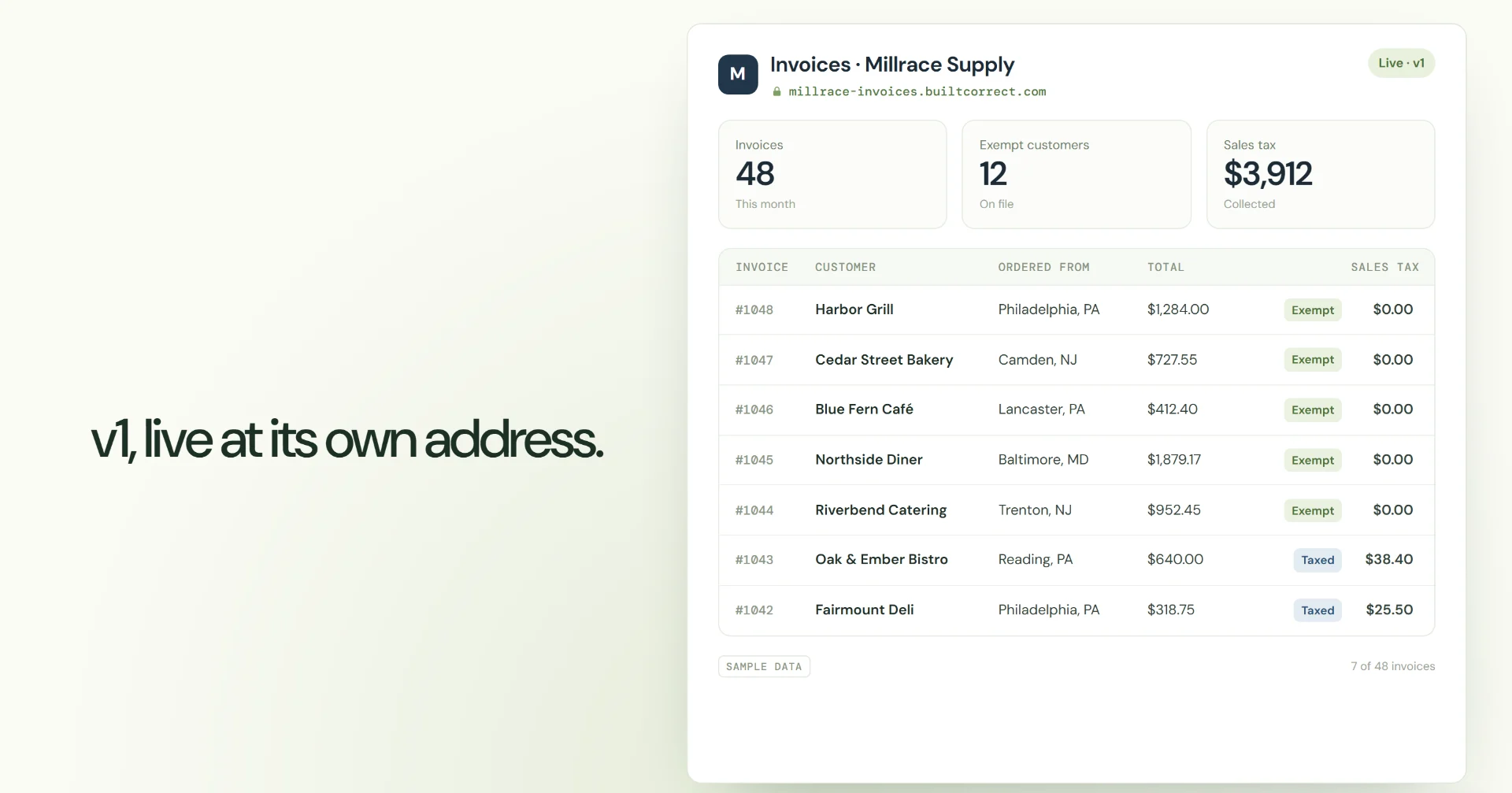Click the TOTAL column header

click(x=1165, y=267)
